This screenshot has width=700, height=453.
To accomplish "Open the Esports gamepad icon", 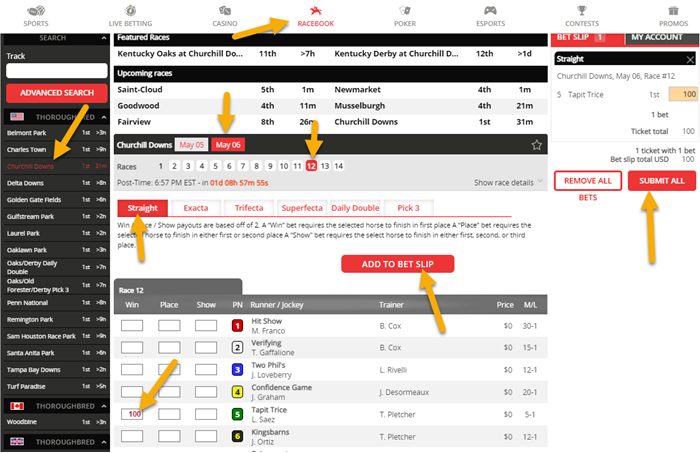I will click(490, 10).
